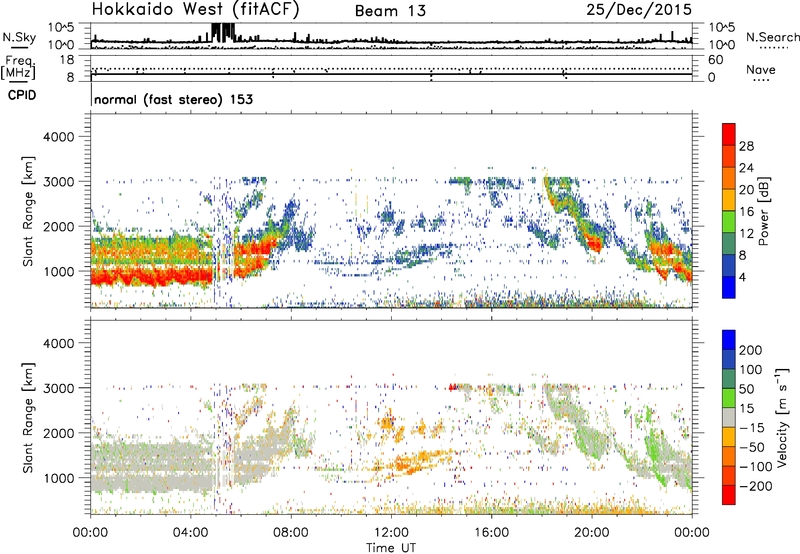800x554 pixels.
Task: Click the red echo band before 04:00 in power panel
Action: 153,277
